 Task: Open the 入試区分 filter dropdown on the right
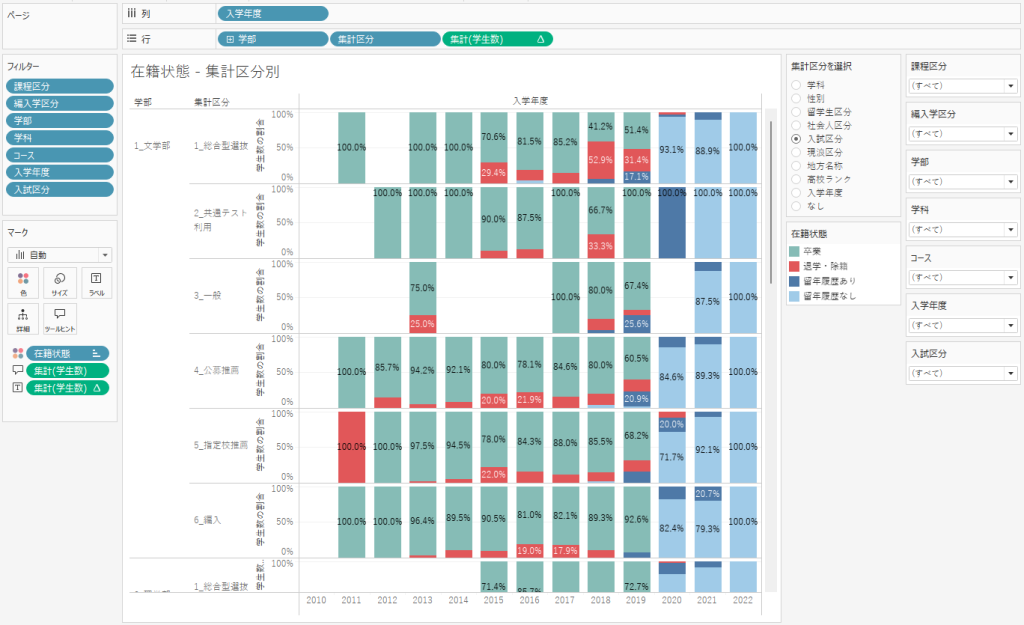pyautogui.click(x=1010, y=374)
